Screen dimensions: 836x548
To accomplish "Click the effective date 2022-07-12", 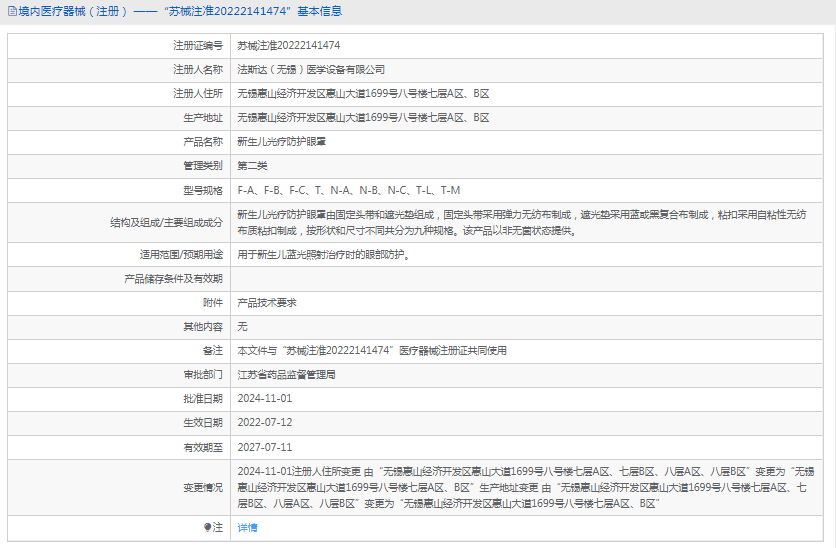I will [264, 422].
